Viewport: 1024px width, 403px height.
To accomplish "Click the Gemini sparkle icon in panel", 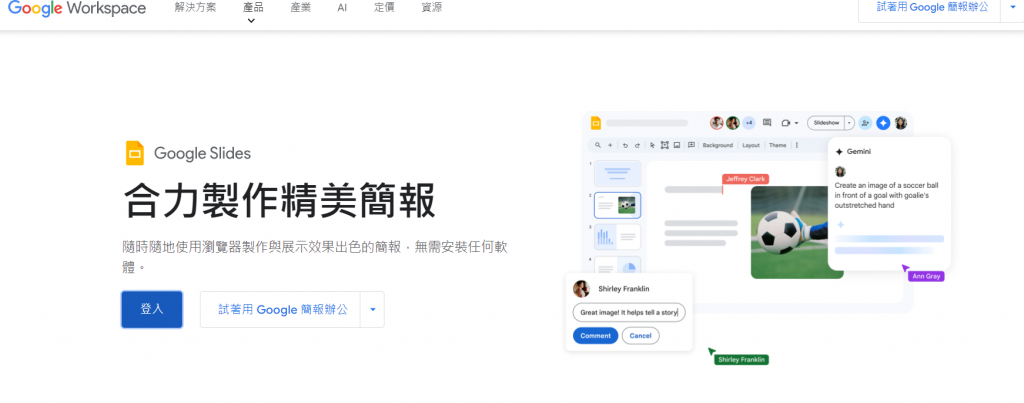I will click(839, 152).
